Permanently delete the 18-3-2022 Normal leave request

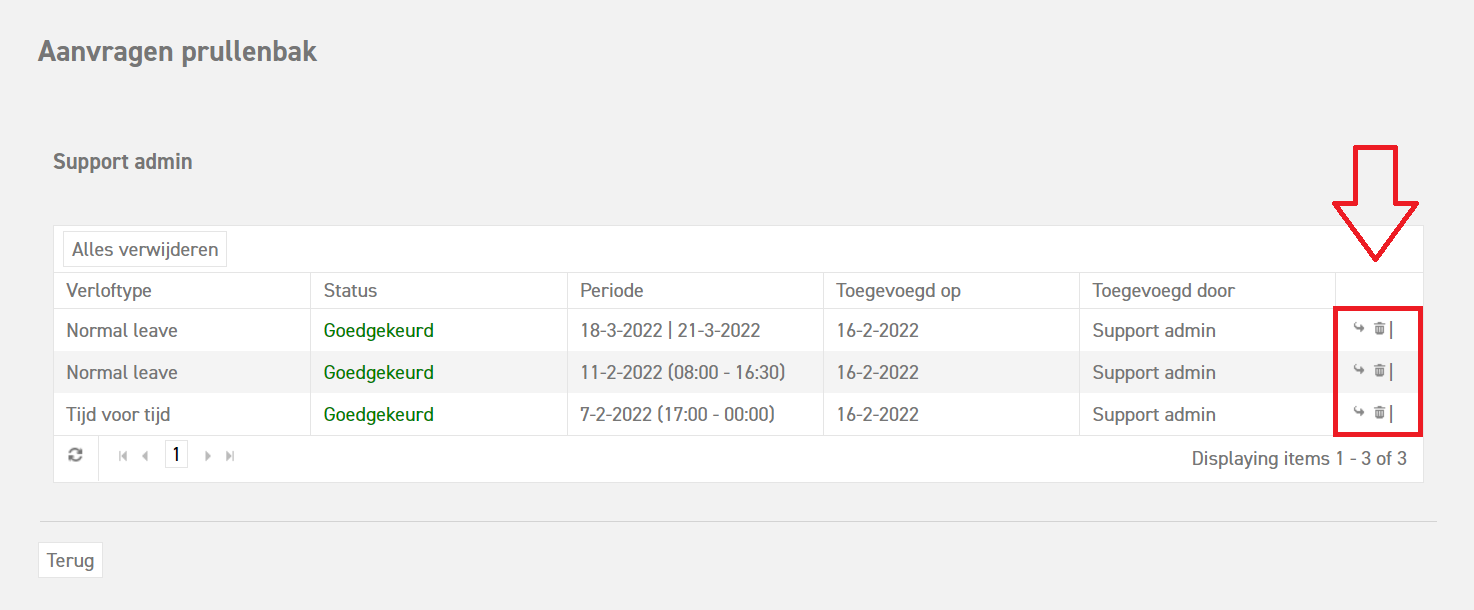1379,328
